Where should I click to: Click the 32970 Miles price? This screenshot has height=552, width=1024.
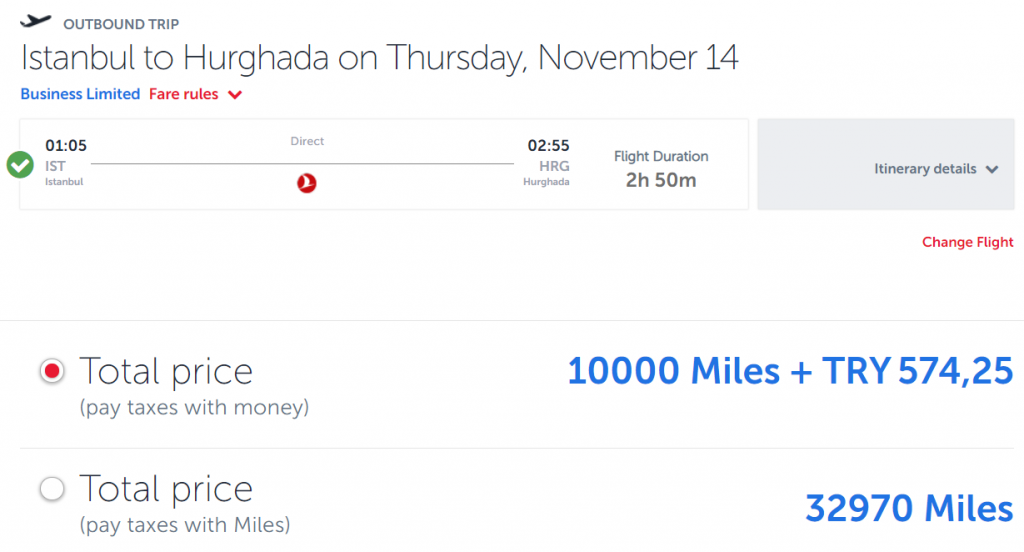(908, 508)
